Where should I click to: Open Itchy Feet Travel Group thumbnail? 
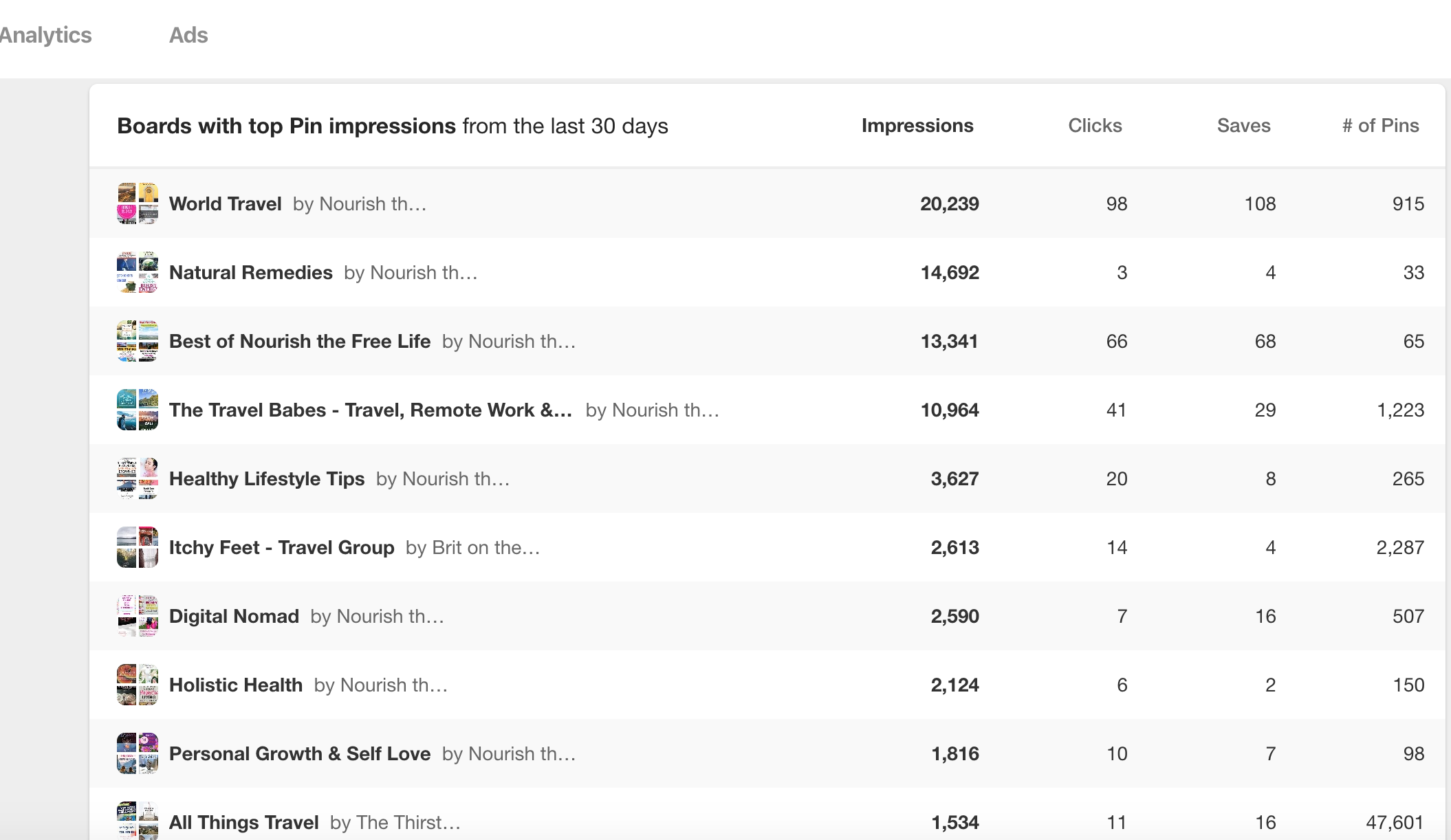pyautogui.click(x=138, y=547)
